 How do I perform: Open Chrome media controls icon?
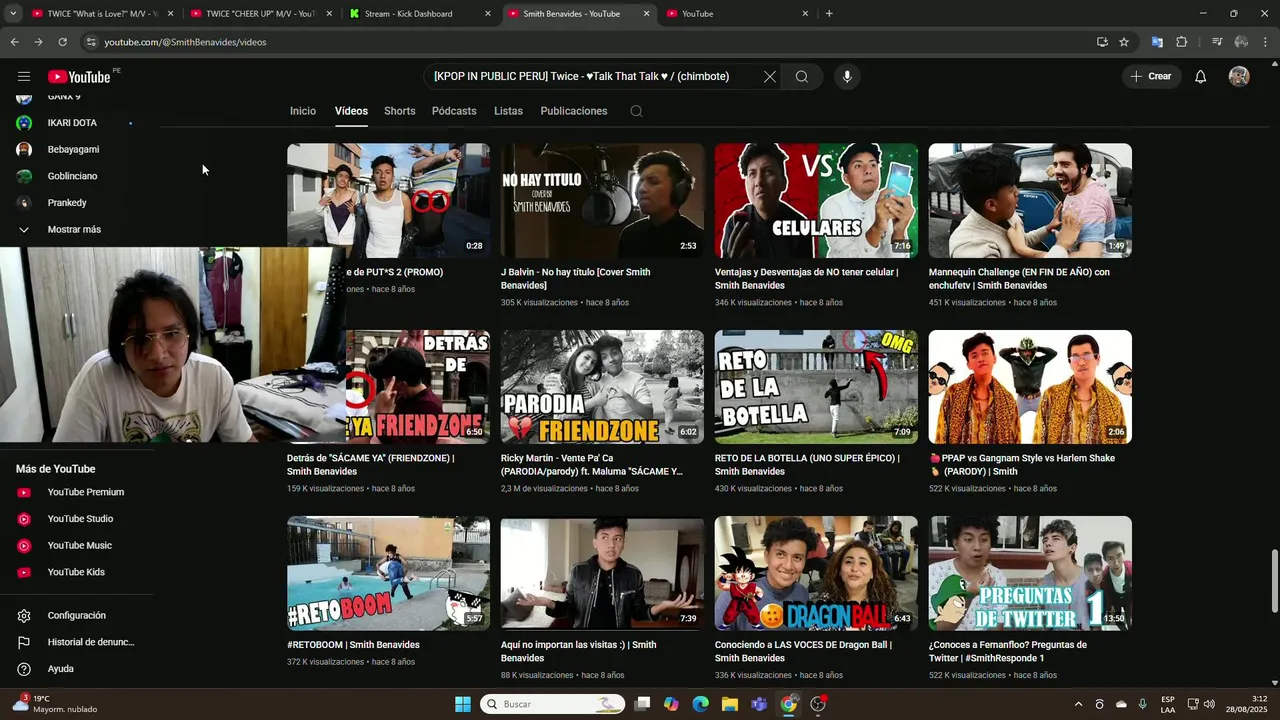click(1217, 42)
